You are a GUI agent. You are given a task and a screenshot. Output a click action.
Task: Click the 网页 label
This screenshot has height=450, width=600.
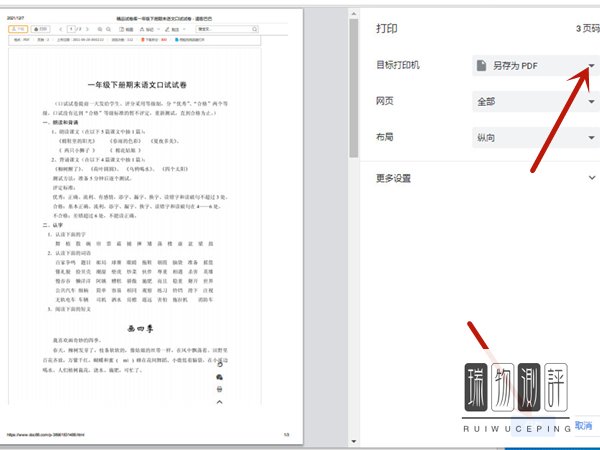[385, 101]
